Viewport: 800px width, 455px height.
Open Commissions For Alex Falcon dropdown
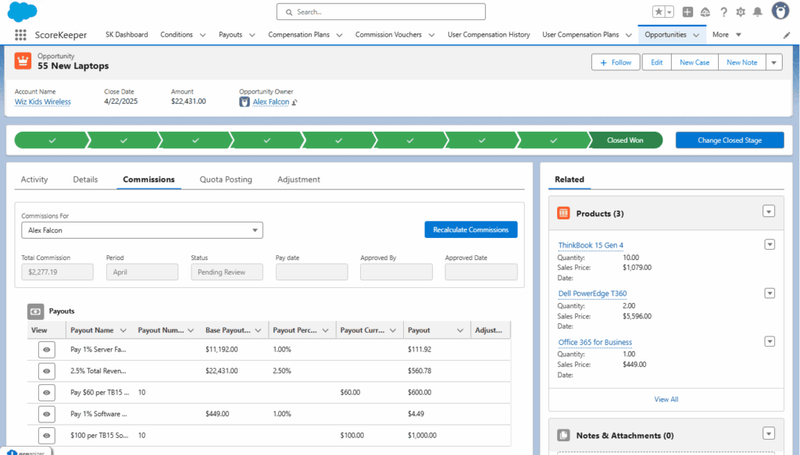[x=142, y=230]
